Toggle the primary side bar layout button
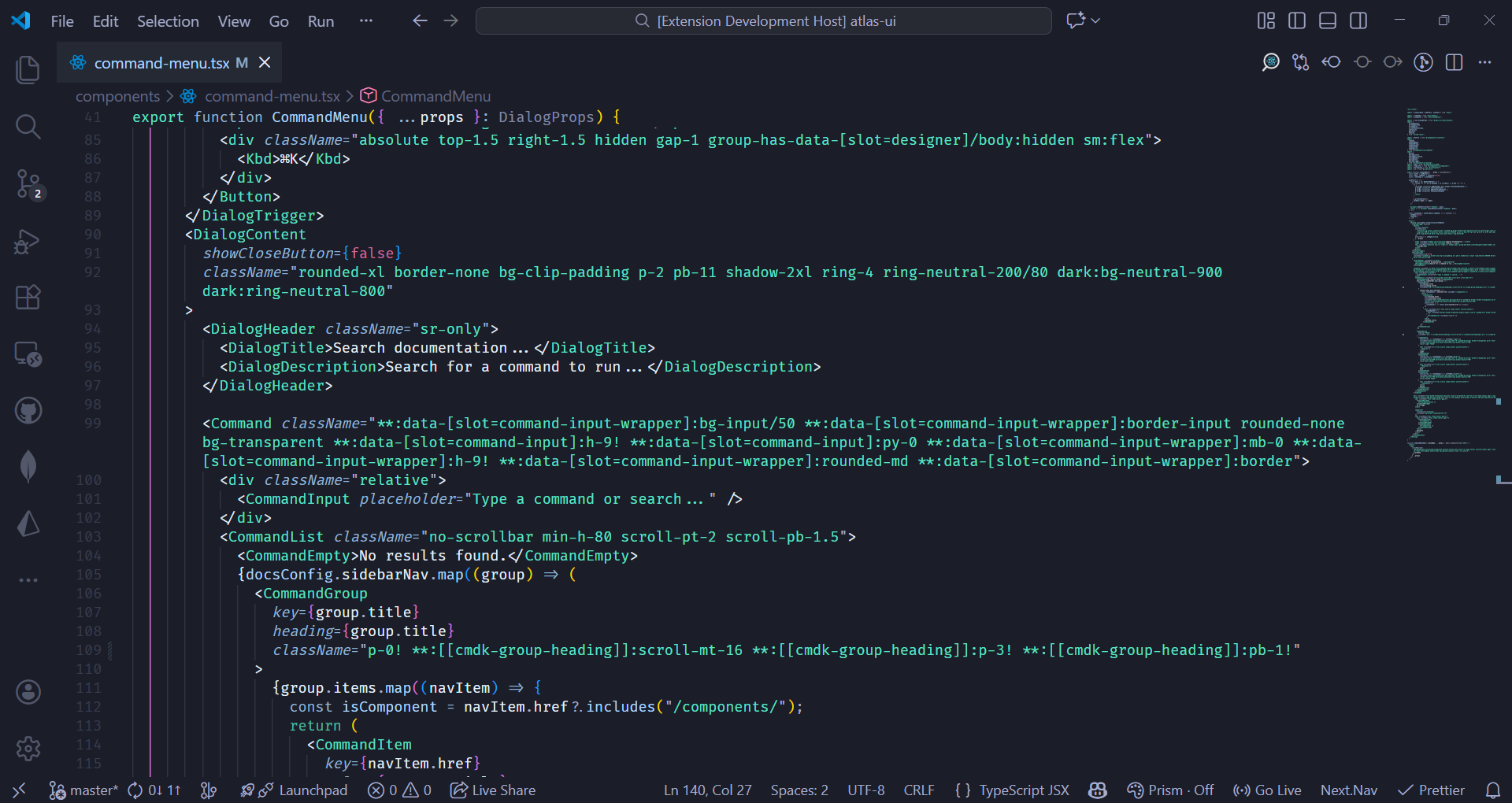 click(1296, 20)
